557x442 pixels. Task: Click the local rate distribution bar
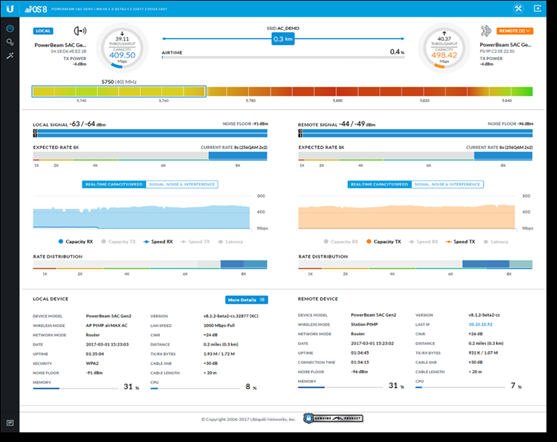(x=150, y=265)
